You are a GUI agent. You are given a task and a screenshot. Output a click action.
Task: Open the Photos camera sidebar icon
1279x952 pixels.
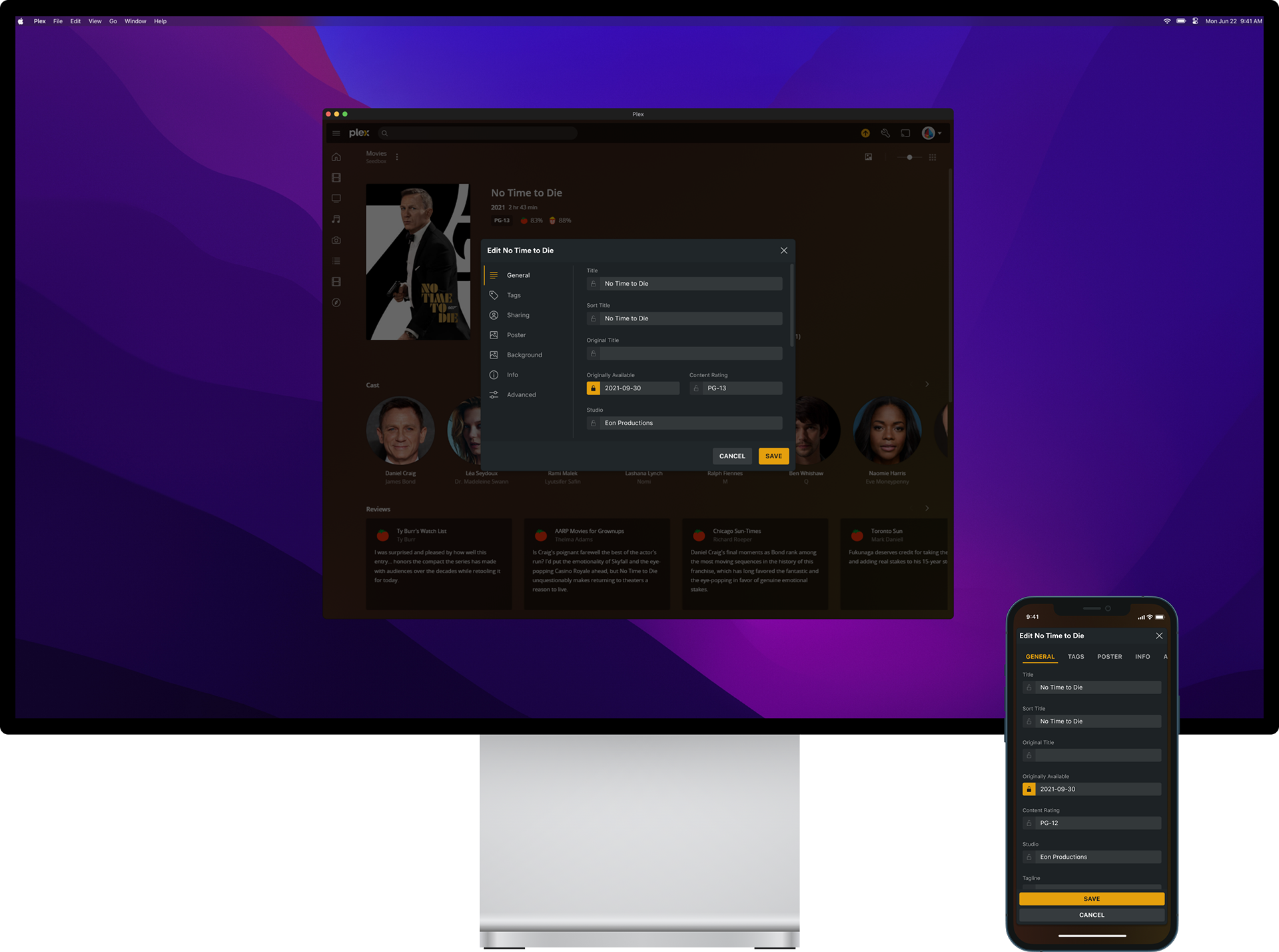(336, 240)
